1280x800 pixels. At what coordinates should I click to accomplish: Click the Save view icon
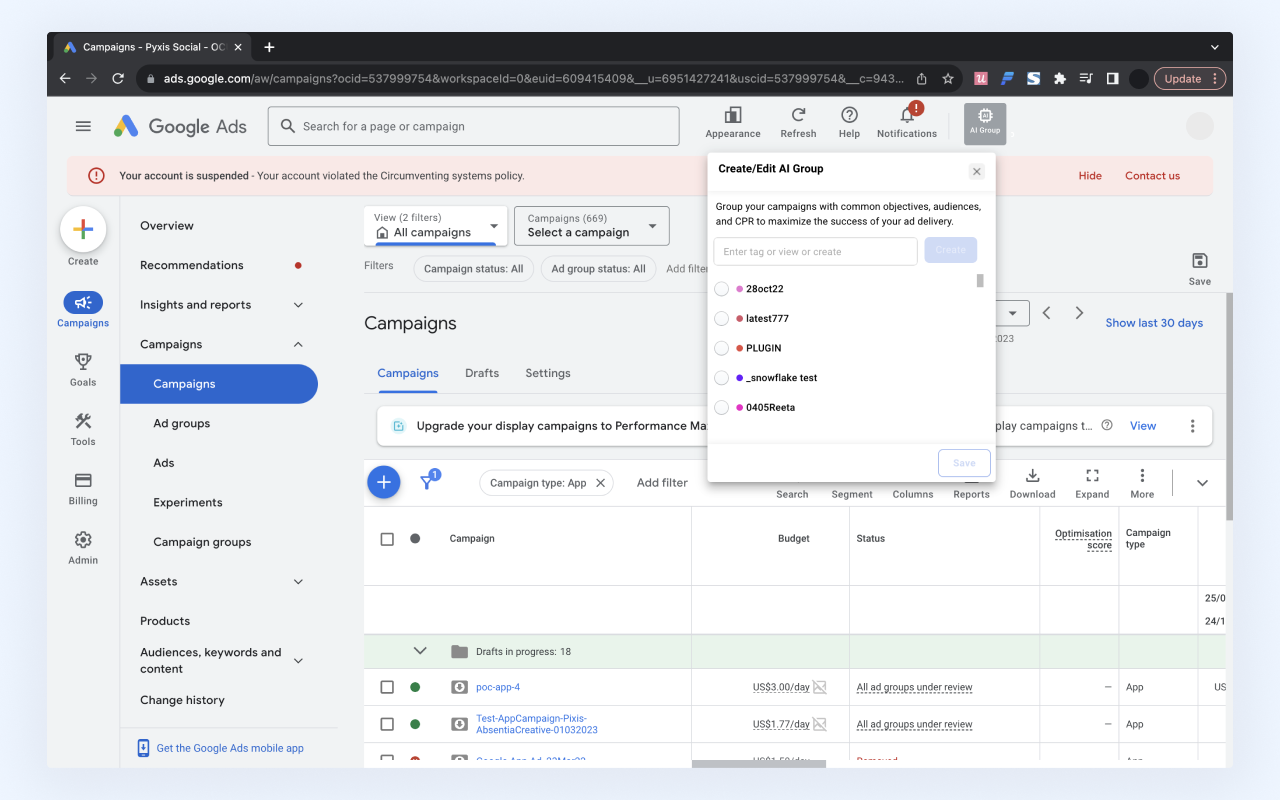(1200, 261)
